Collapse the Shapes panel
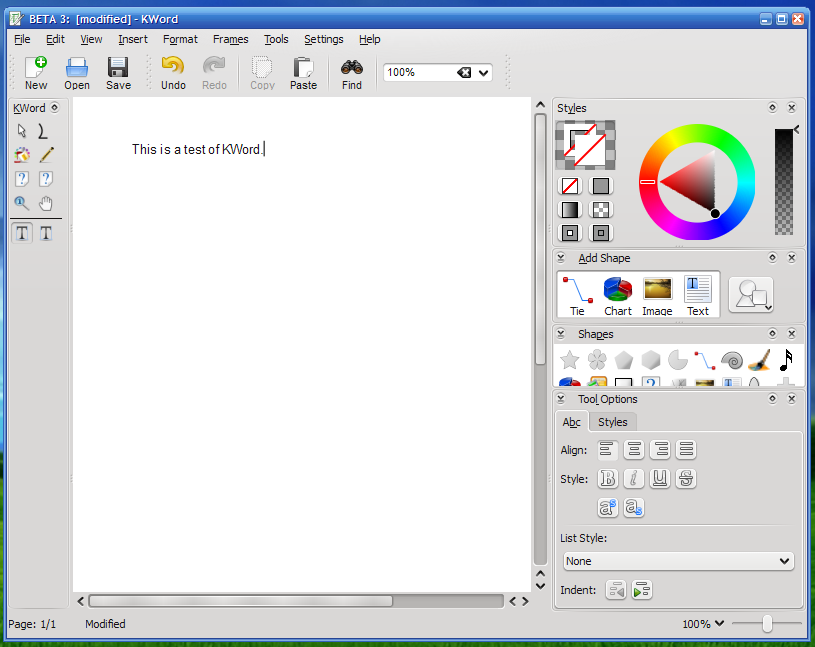 [x=561, y=334]
